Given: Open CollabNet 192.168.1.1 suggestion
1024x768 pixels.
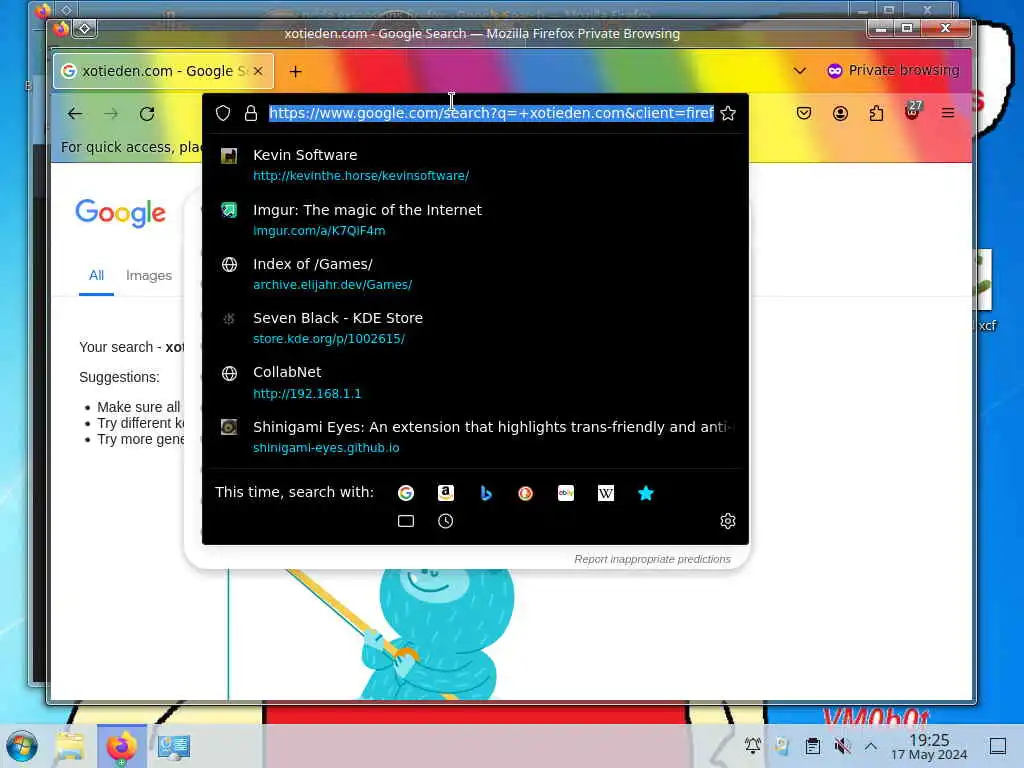Looking at the screenshot, I should [475, 382].
